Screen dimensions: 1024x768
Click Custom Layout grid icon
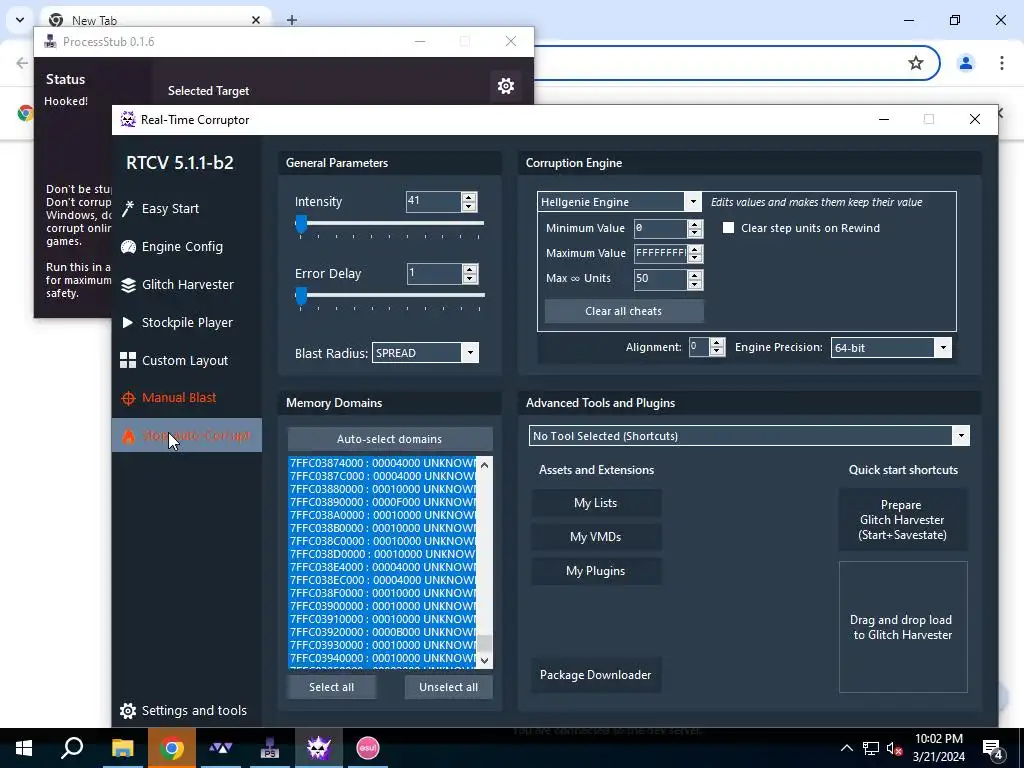tap(128, 360)
